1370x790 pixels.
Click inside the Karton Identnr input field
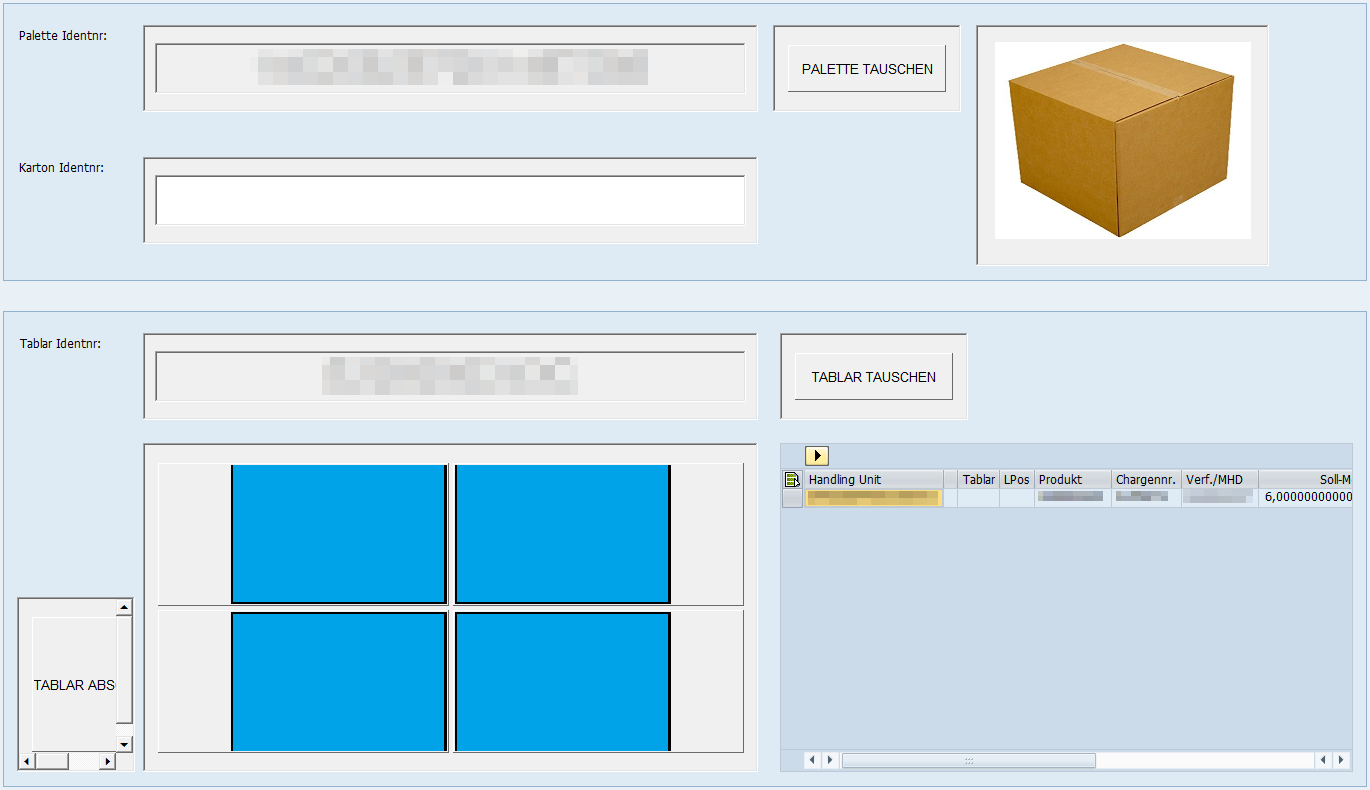pyautogui.click(x=450, y=199)
